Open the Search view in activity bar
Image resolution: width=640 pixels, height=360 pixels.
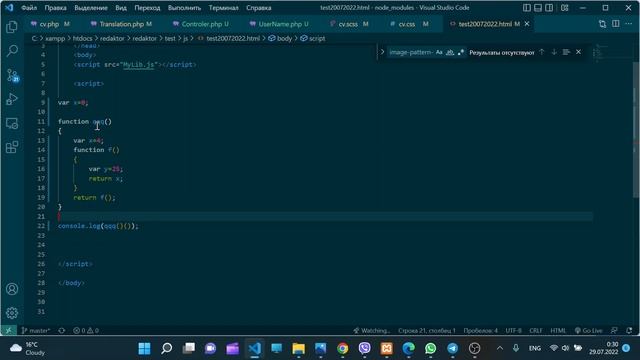point(12,51)
